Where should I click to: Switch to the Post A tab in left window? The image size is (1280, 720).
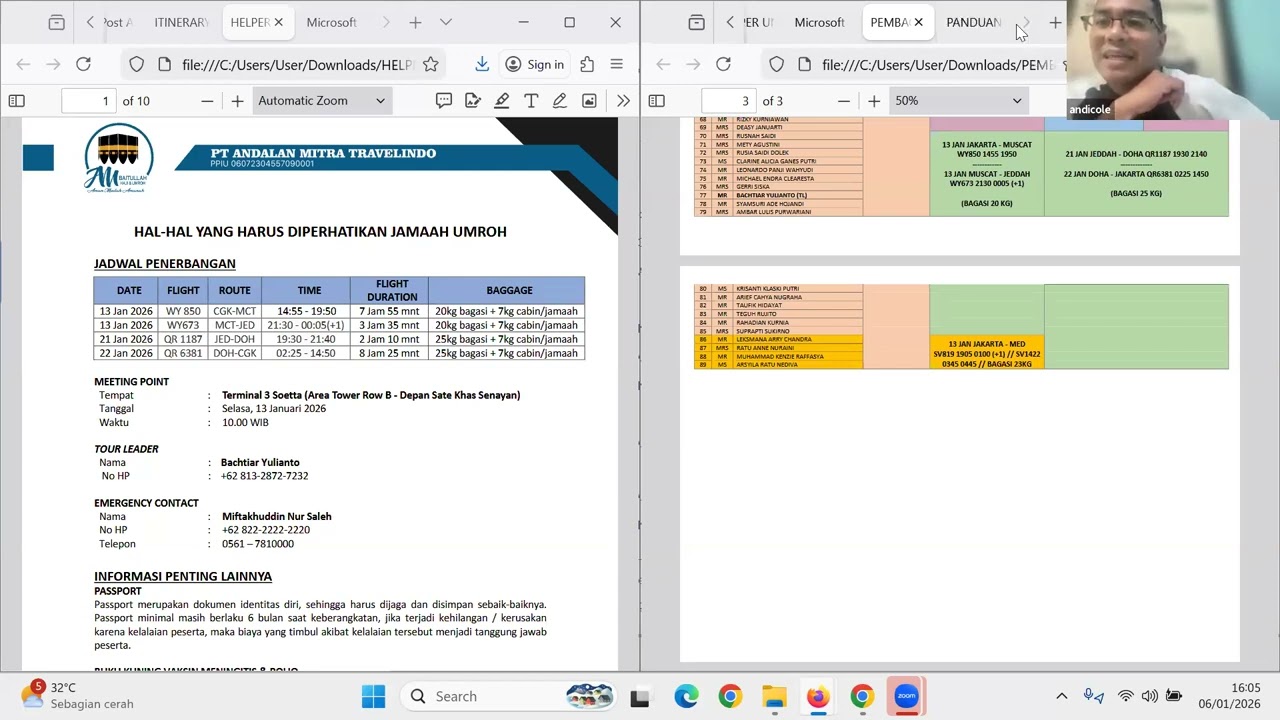(117, 22)
